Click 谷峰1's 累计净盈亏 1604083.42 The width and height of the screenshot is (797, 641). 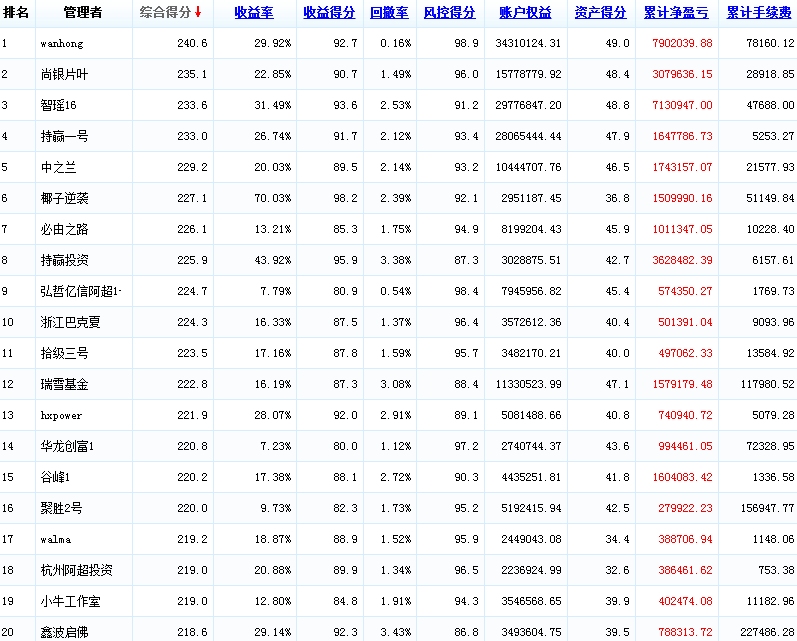682,477
